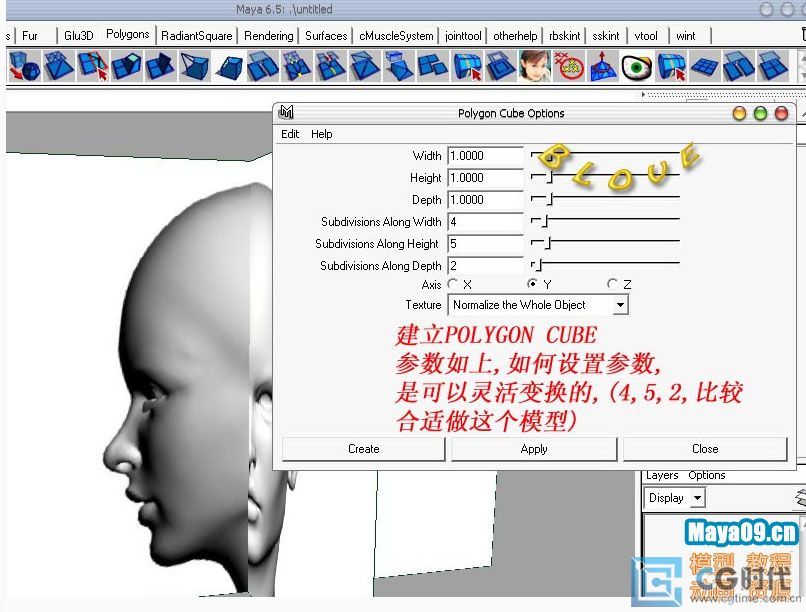Click the last shelf icon on the right
Image resolution: width=806 pixels, height=612 pixels.
coord(773,66)
